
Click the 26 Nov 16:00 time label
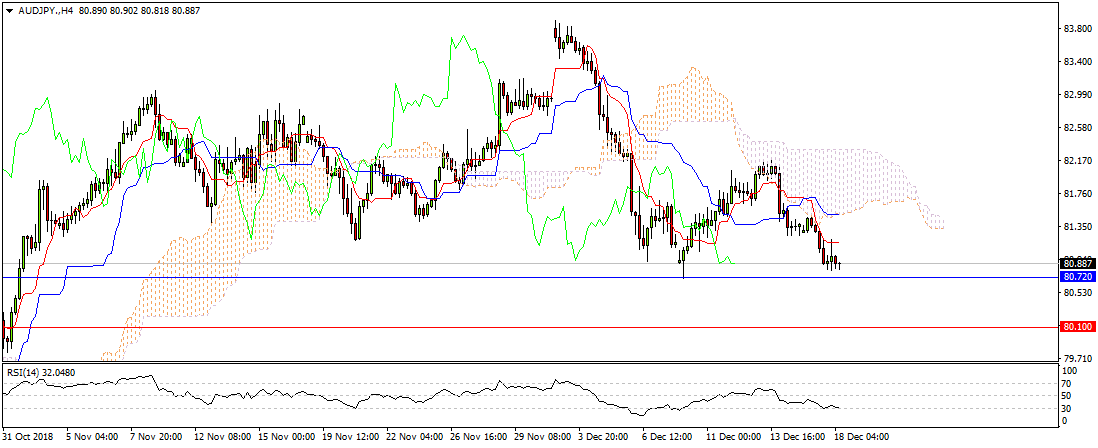tap(478, 437)
